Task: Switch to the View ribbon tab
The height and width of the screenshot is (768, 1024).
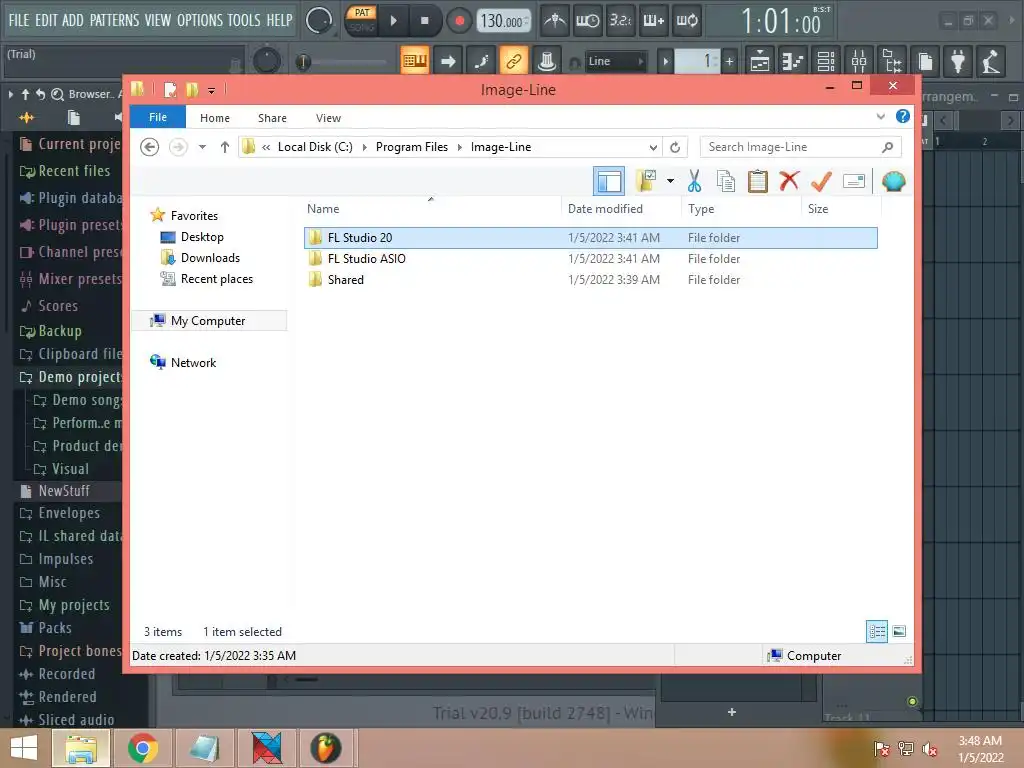Action: click(x=328, y=118)
